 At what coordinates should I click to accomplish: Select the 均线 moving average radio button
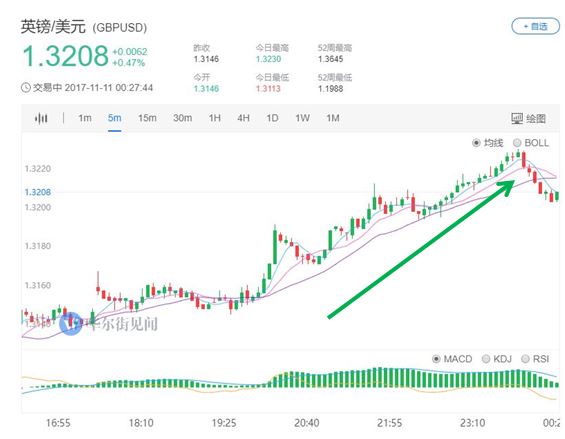coord(476,143)
